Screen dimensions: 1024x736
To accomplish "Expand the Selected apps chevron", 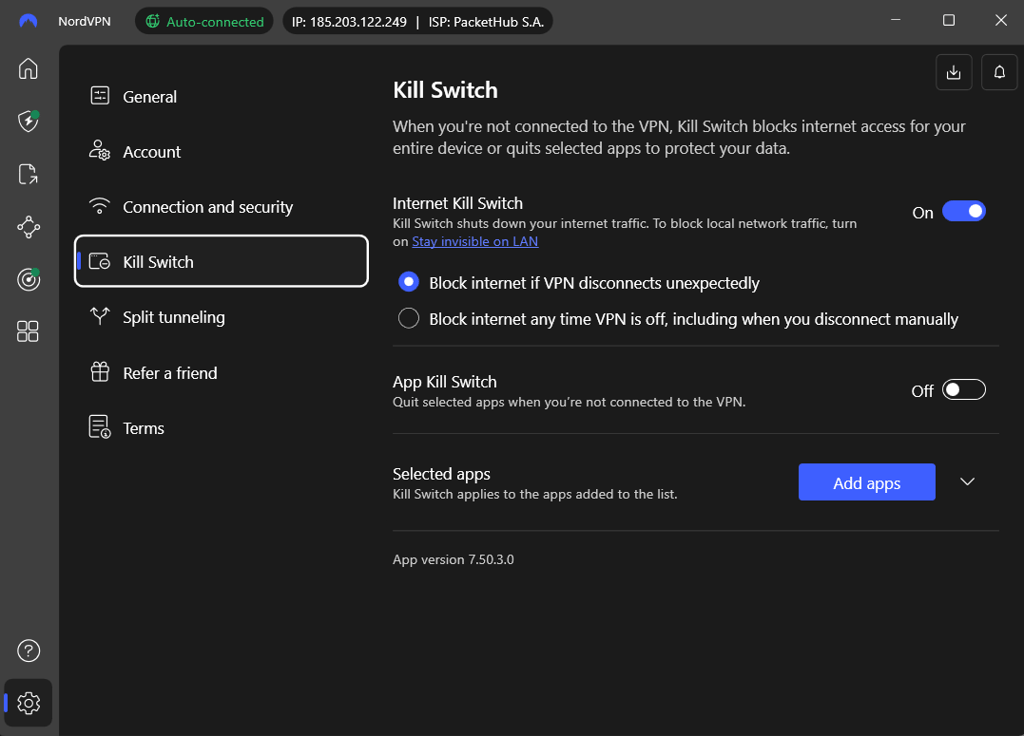I will click(x=967, y=482).
